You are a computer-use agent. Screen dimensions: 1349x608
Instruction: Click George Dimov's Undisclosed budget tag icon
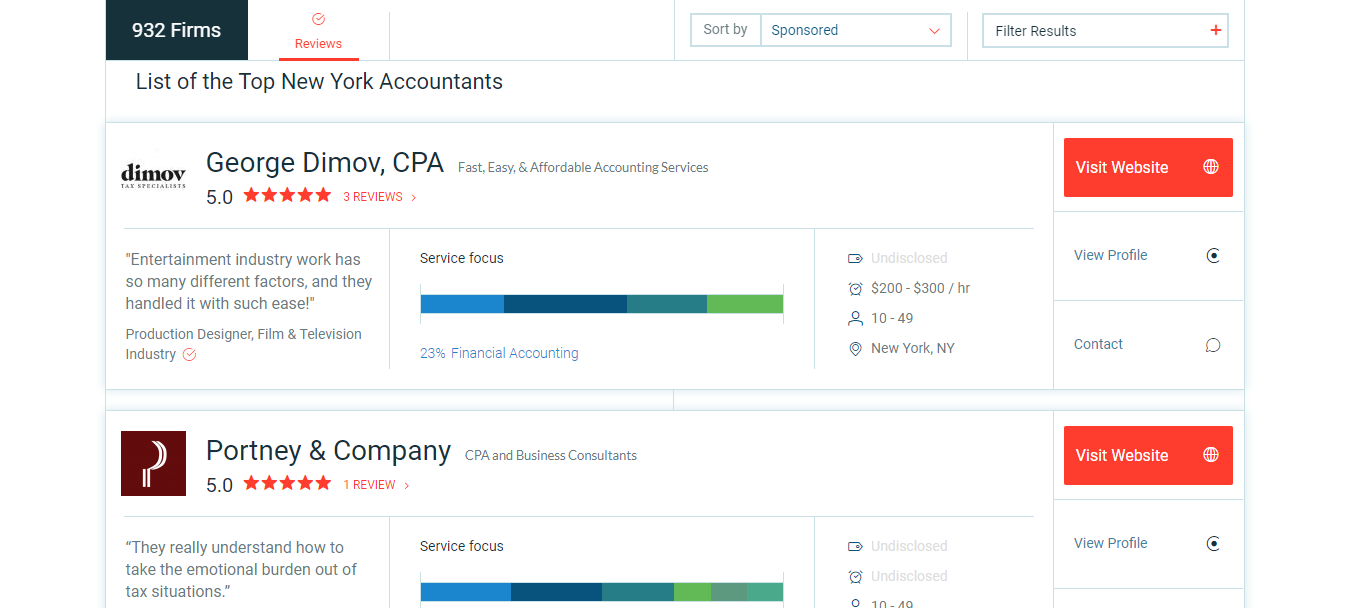tap(855, 258)
